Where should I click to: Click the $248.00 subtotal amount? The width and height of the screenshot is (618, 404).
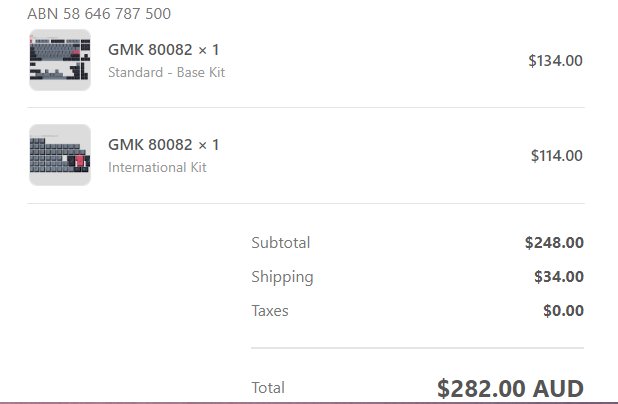coord(554,243)
